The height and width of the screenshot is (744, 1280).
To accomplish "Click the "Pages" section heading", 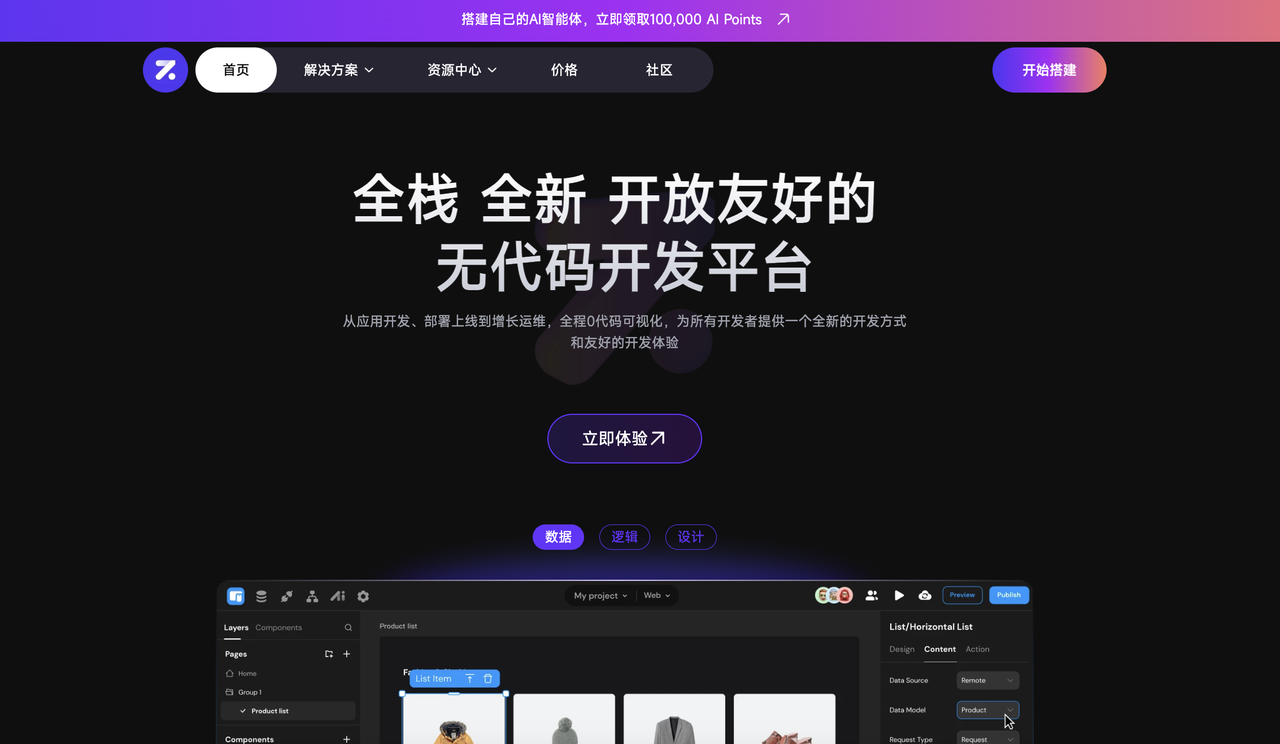I will [236, 654].
